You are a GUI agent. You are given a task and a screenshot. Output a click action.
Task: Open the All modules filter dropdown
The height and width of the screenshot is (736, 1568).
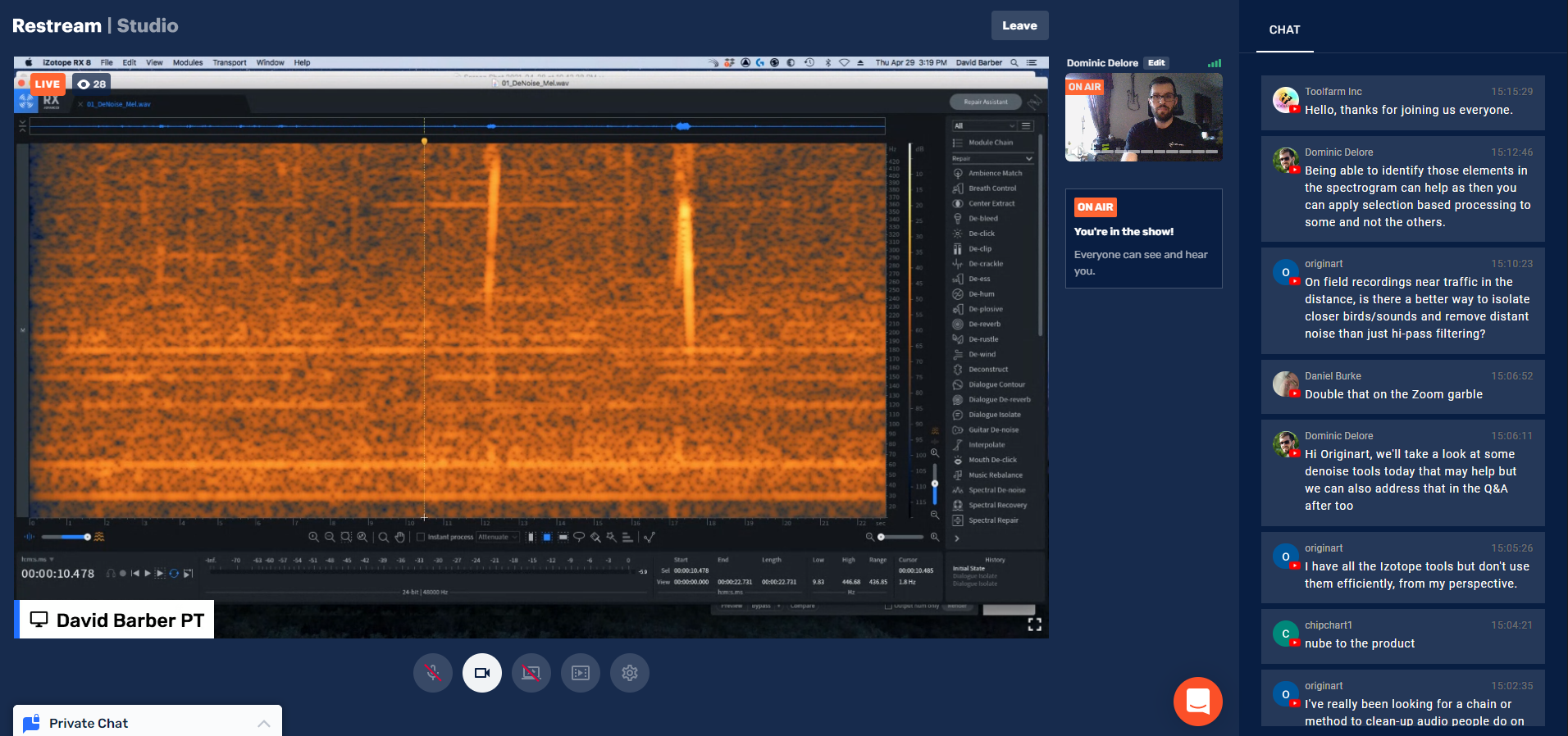point(984,126)
